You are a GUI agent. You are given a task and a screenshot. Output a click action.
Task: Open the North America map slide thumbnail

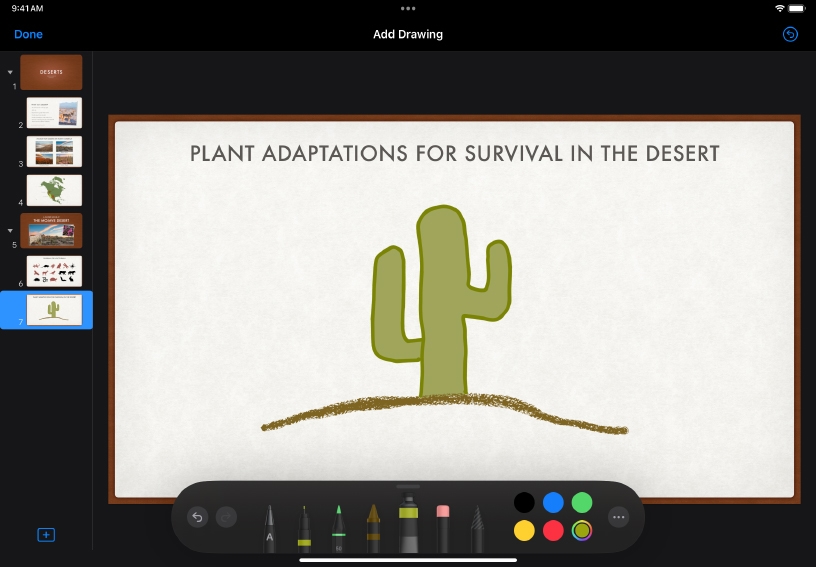click(54, 190)
